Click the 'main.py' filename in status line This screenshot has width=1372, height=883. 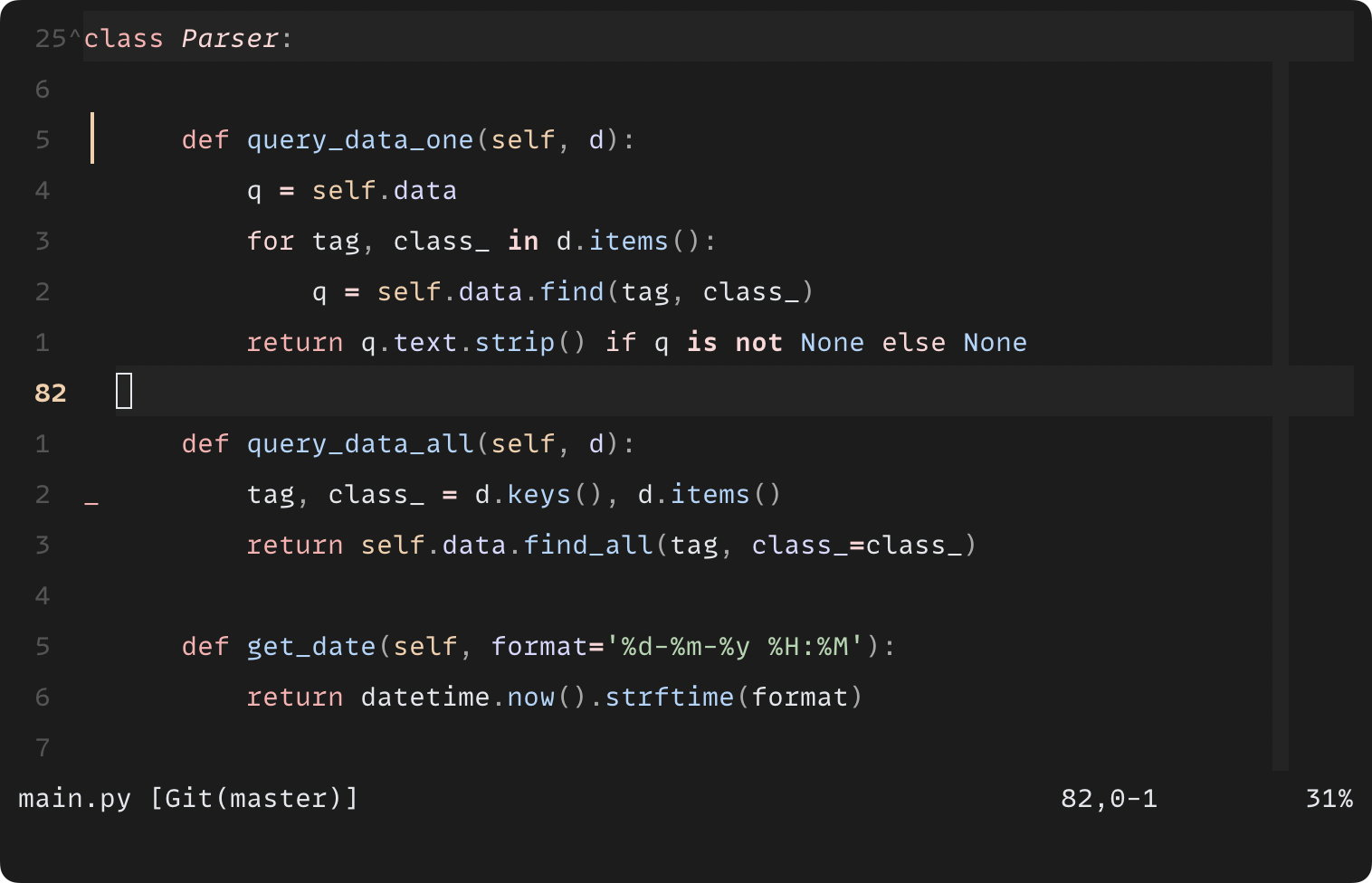click(x=75, y=798)
